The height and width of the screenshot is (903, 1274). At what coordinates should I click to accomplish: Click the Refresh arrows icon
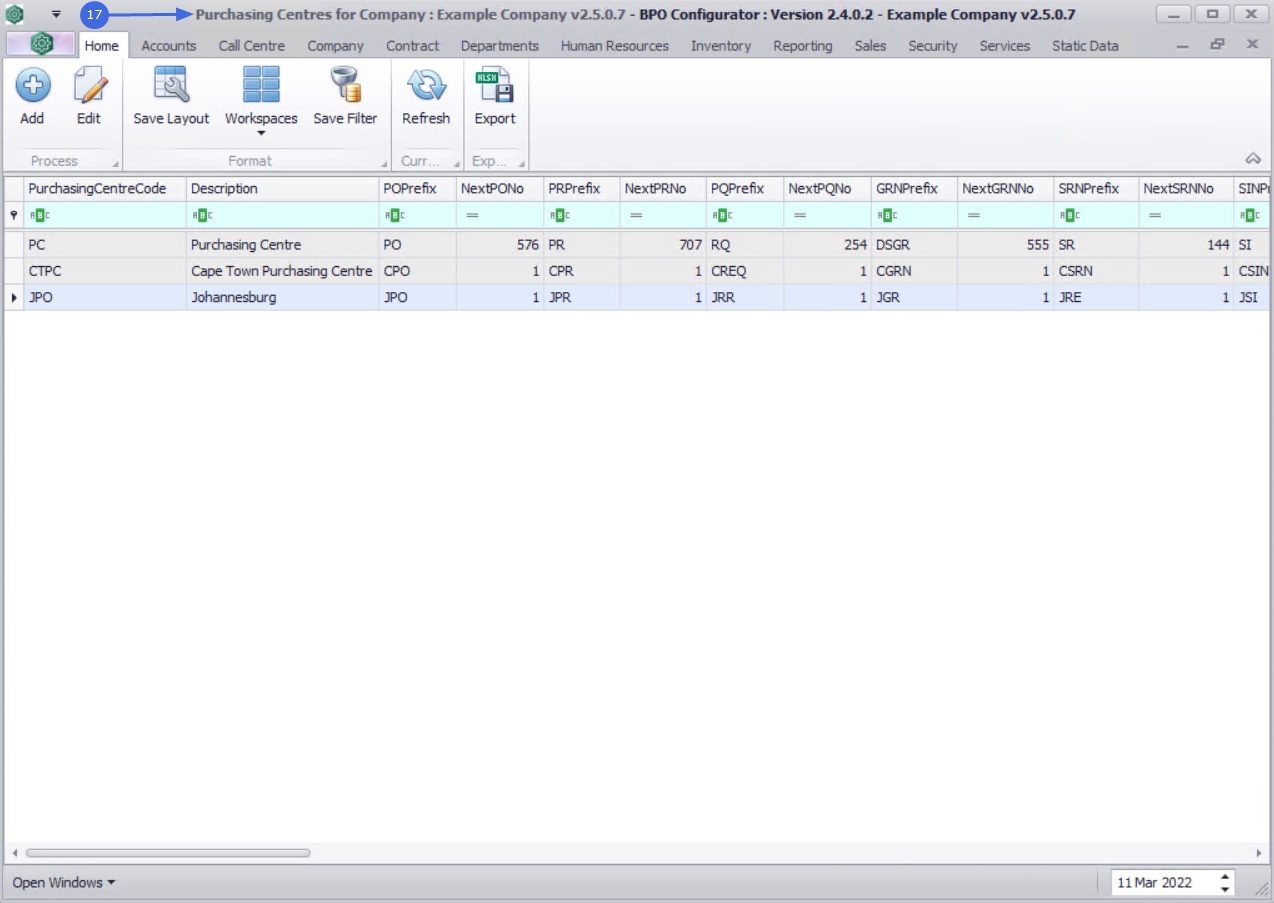(x=426, y=86)
